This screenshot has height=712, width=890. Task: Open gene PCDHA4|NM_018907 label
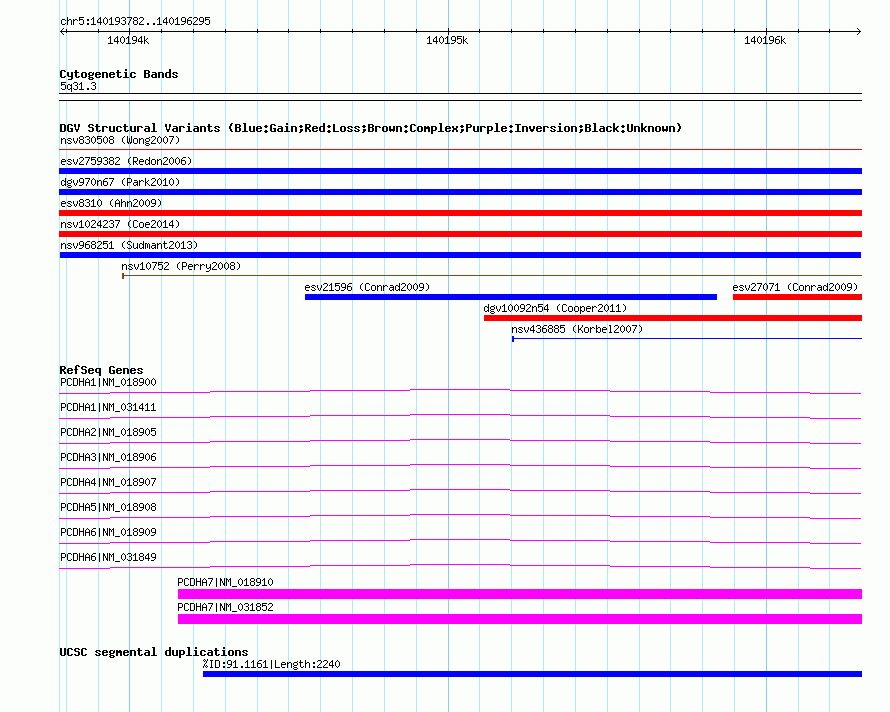coord(108,482)
